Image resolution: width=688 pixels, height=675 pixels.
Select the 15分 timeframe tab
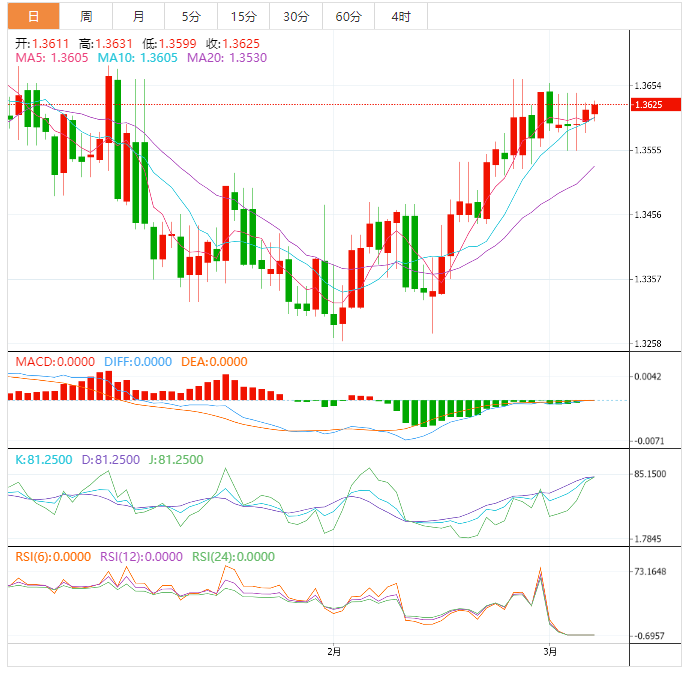tap(243, 16)
